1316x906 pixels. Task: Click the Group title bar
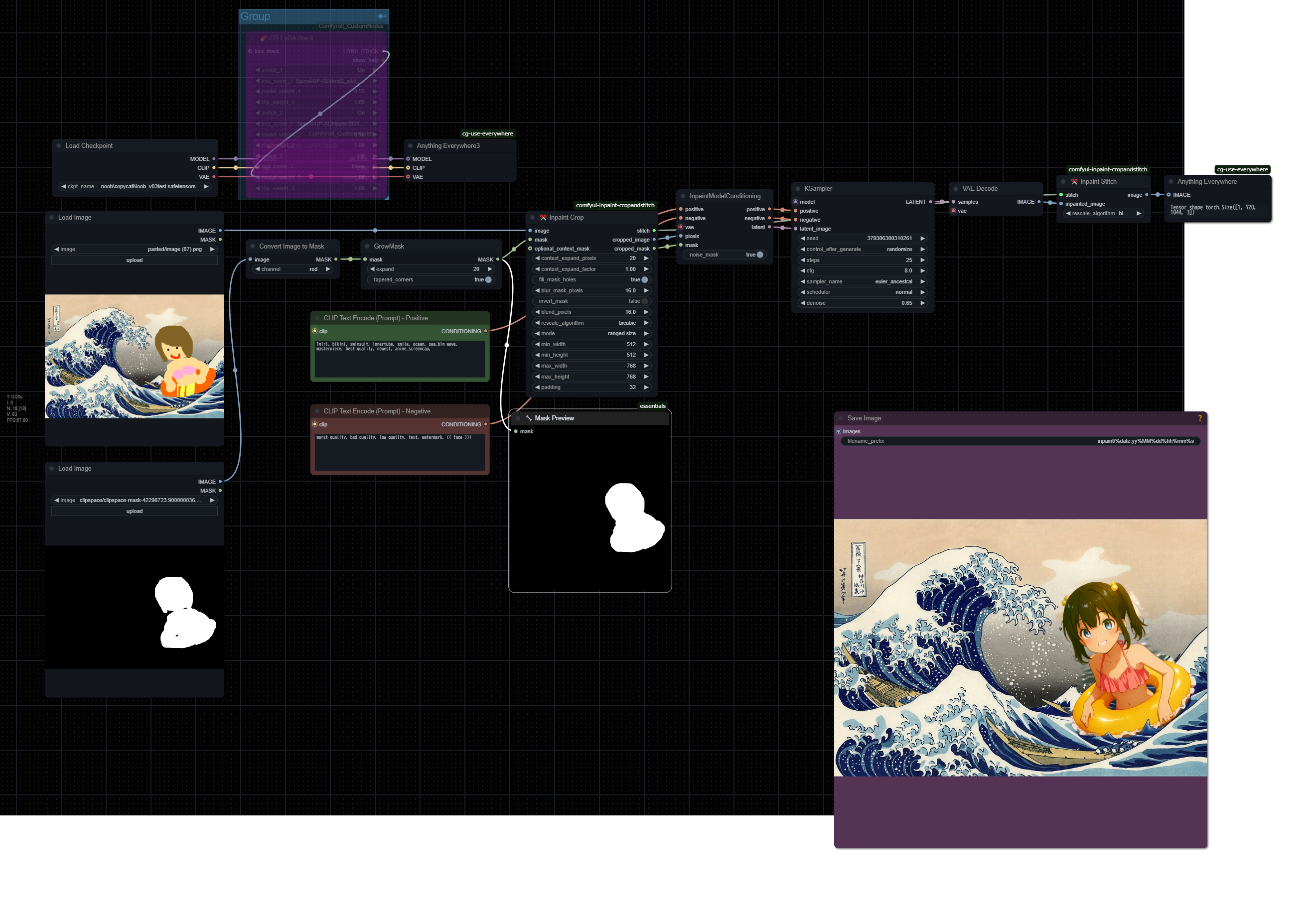tap(313, 16)
